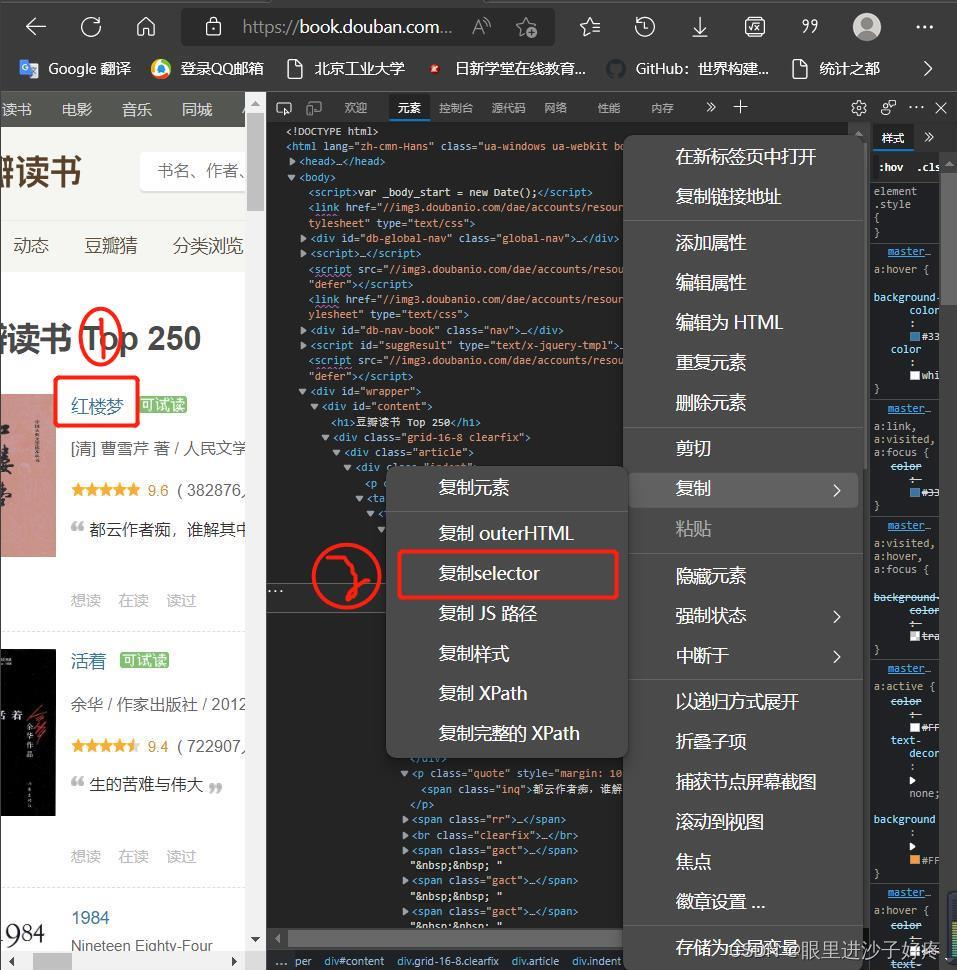Open 统计之都 bookmark
The width and height of the screenshot is (957, 970).
(x=836, y=69)
